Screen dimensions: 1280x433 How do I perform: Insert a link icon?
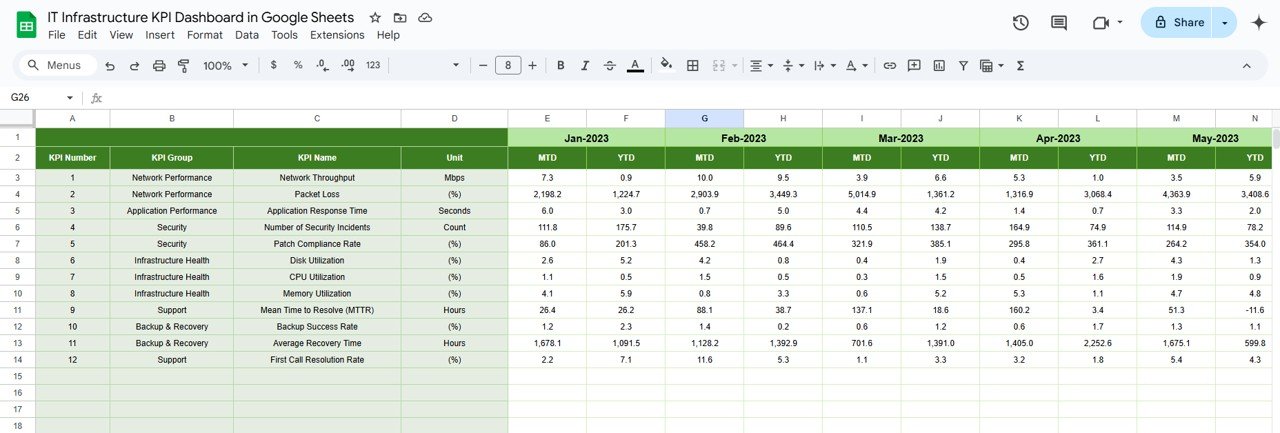coord(889,65)
